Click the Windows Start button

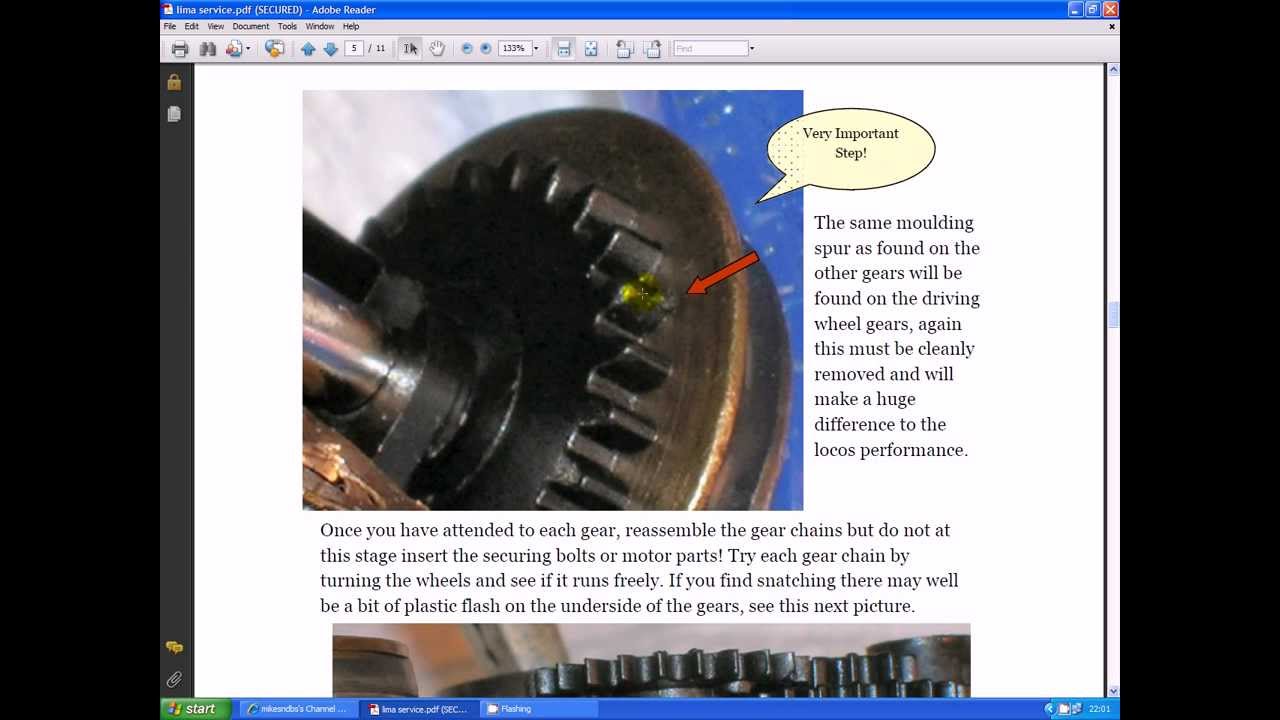pyautogui.click(x=194, y=709)
